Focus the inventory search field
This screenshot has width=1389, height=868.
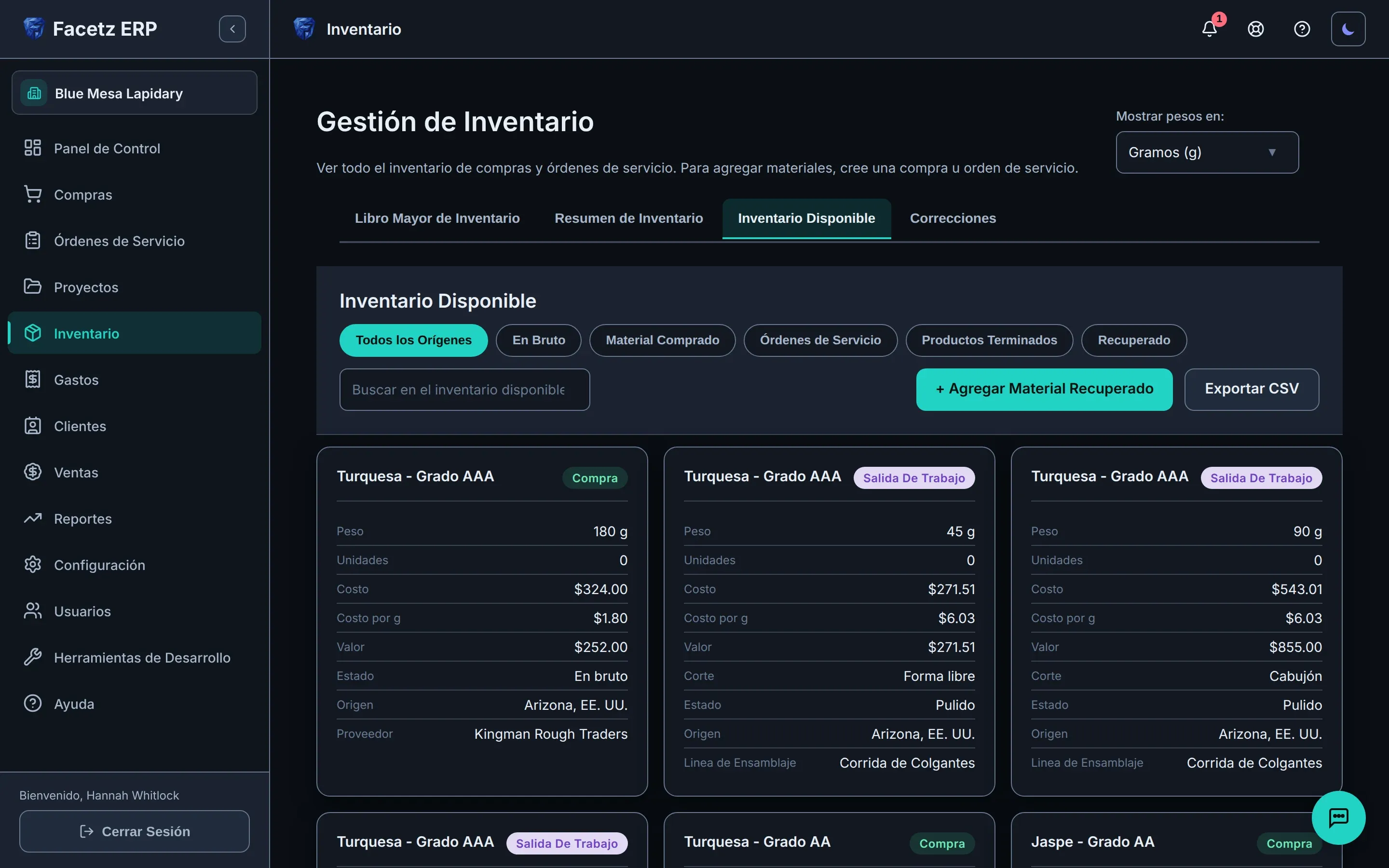464,389
